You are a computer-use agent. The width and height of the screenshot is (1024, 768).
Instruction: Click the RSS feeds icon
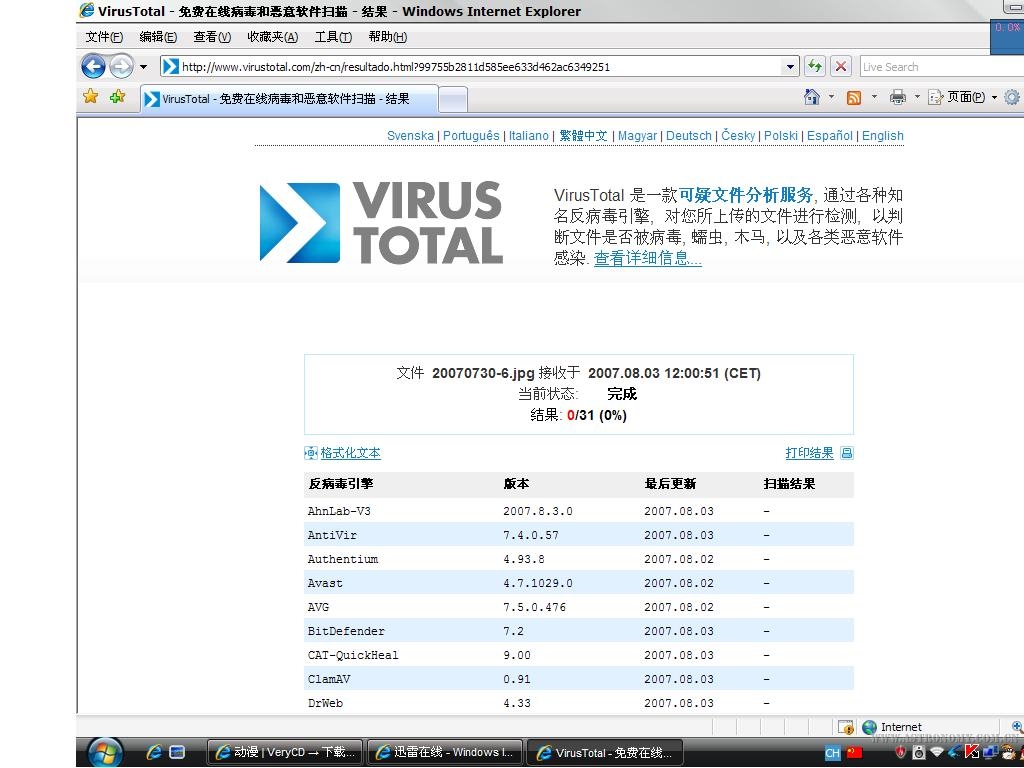point(854,97)
